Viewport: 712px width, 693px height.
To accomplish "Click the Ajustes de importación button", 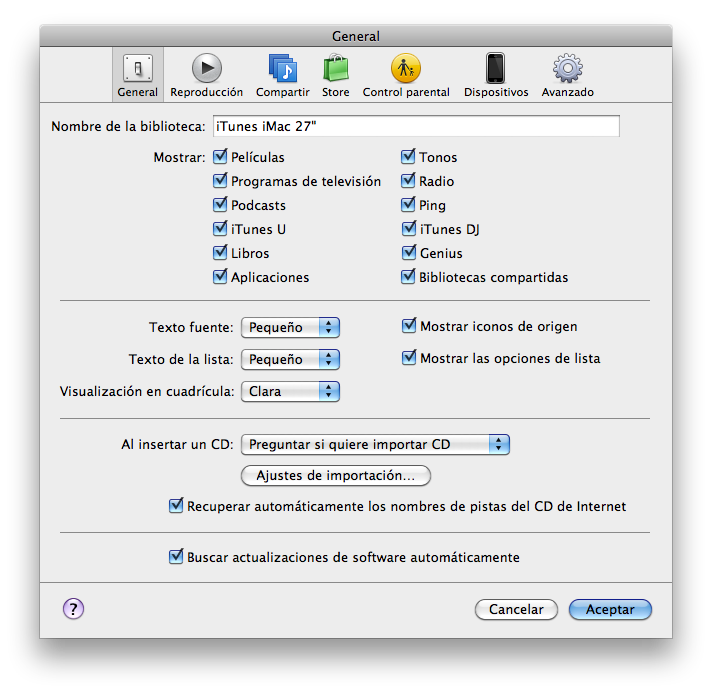I will (336, 475).
